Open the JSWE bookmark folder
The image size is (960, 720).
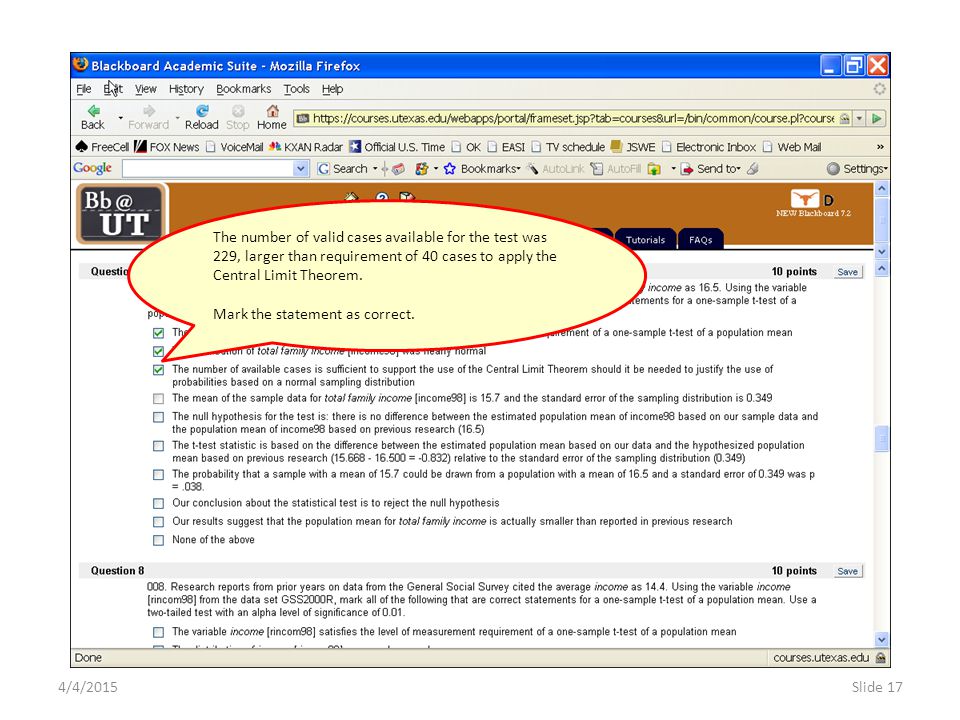633,147
